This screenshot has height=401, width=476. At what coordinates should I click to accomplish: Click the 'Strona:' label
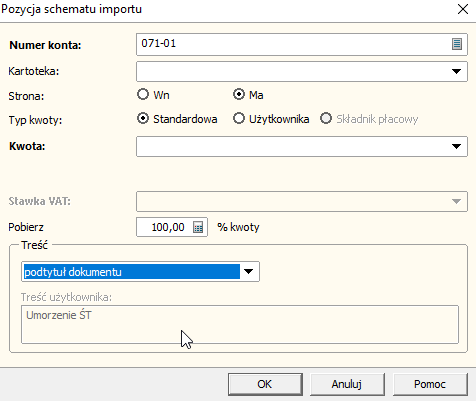click(26, 96)
